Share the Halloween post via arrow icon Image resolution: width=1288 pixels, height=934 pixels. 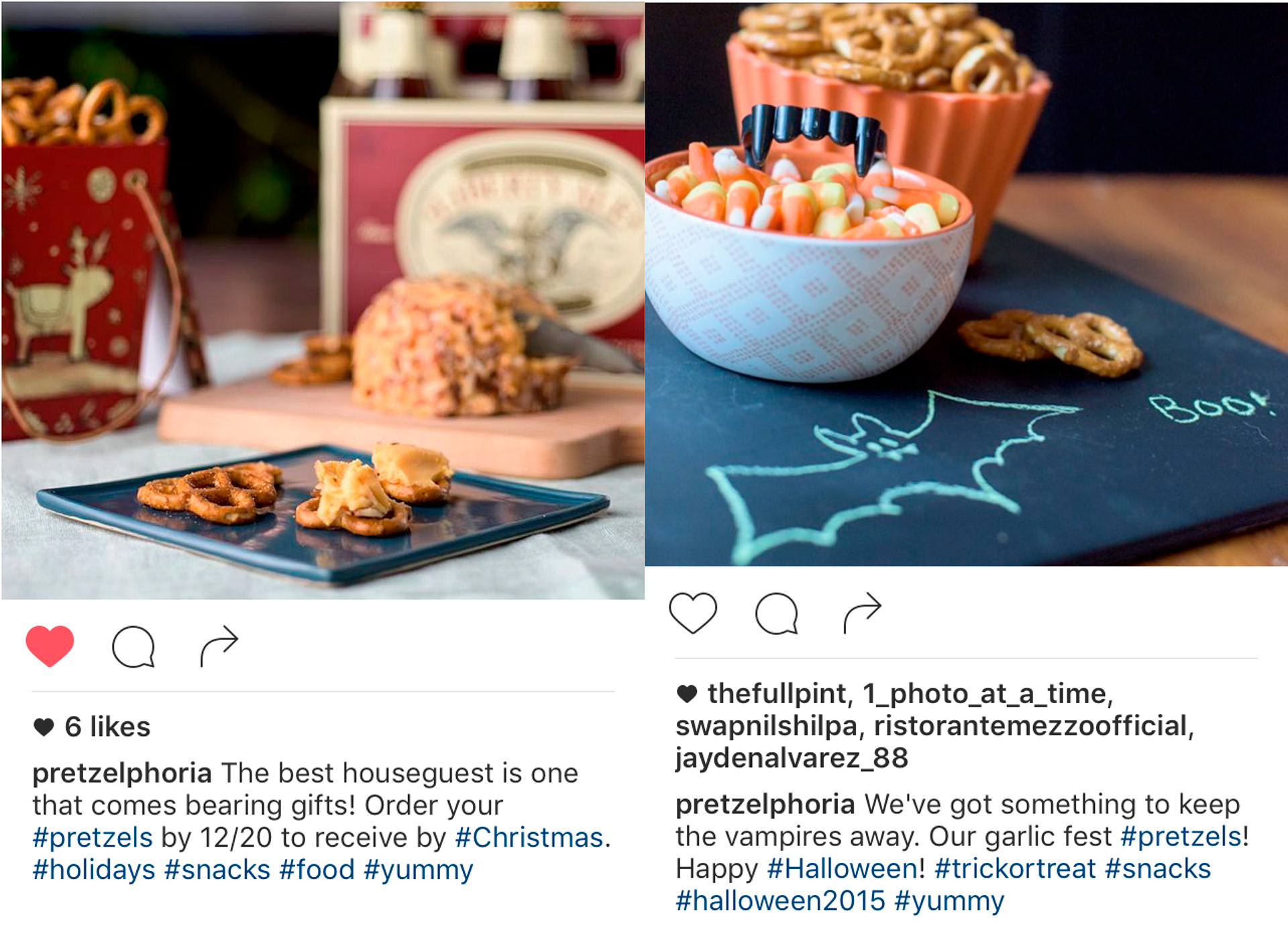pyautogui.click(x=862, y=613)
